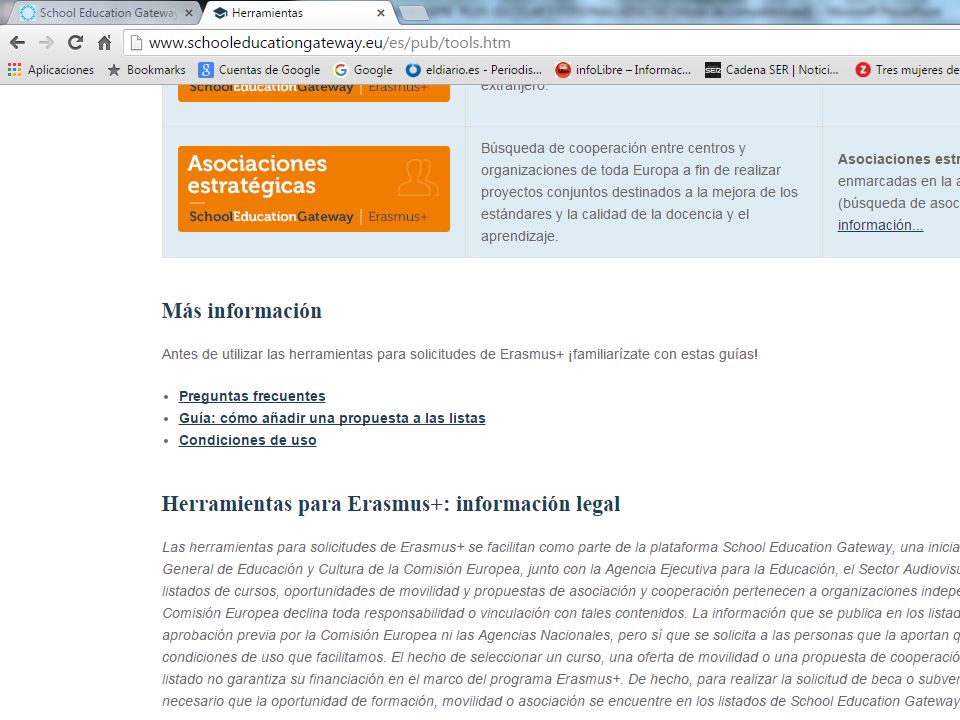Open the eldiario.es bookmark
Viewport: 960px width, 720px height.
[x=474, y=70]
